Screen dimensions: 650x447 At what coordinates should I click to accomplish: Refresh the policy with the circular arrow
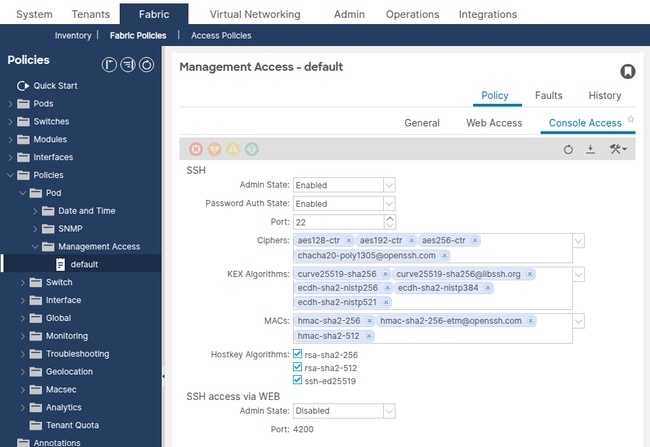pos(568,149)
